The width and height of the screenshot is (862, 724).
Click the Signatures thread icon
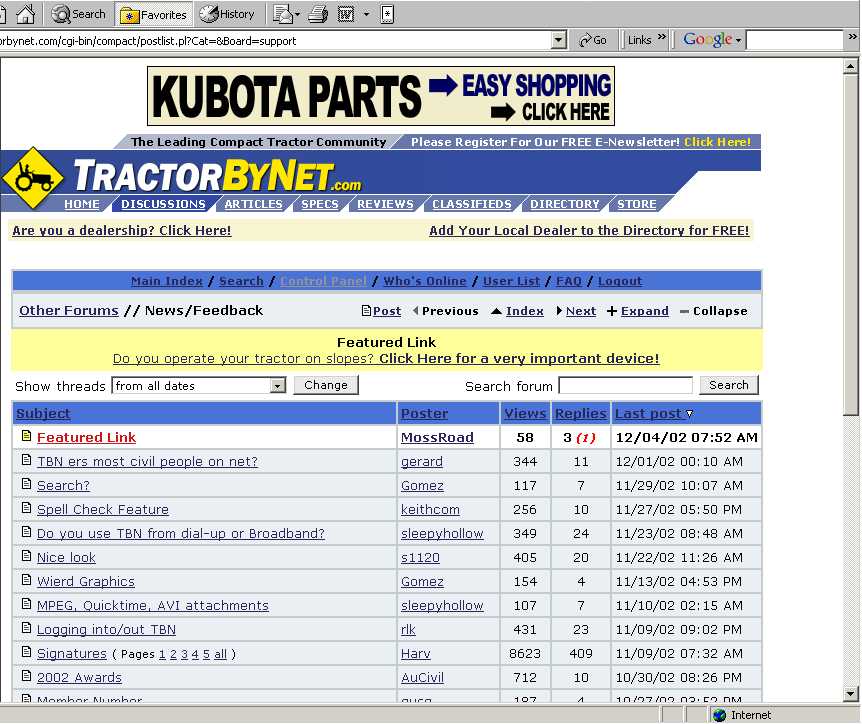26,652
